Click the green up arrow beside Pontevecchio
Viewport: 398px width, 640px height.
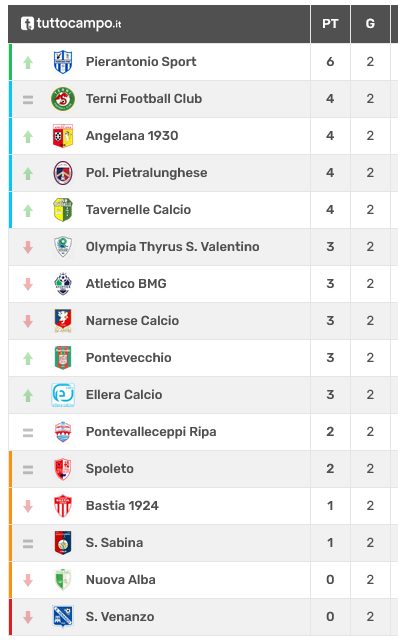point(28,358)
